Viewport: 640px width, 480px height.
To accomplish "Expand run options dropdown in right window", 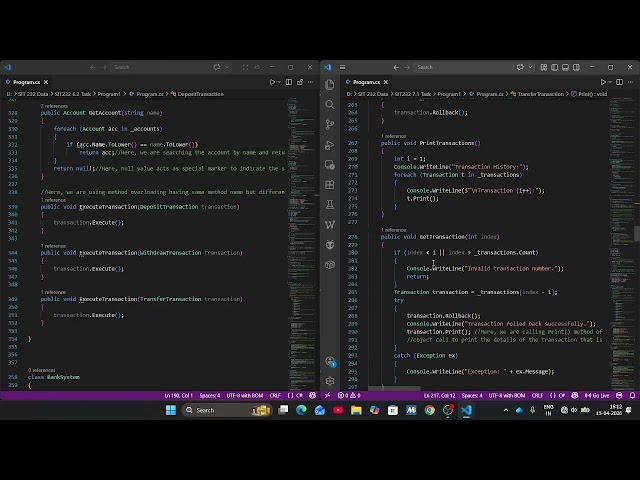I will point(610,82).
